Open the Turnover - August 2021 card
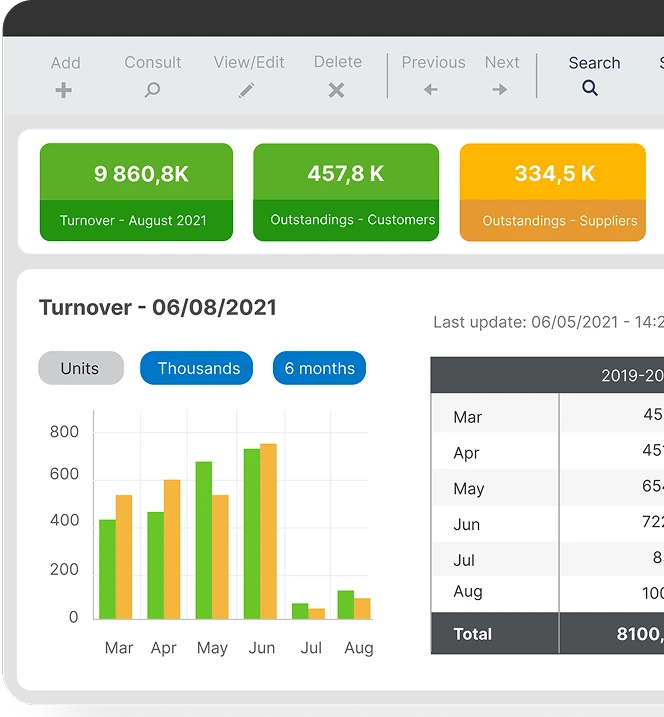664x717 pixels. (136, 192)
